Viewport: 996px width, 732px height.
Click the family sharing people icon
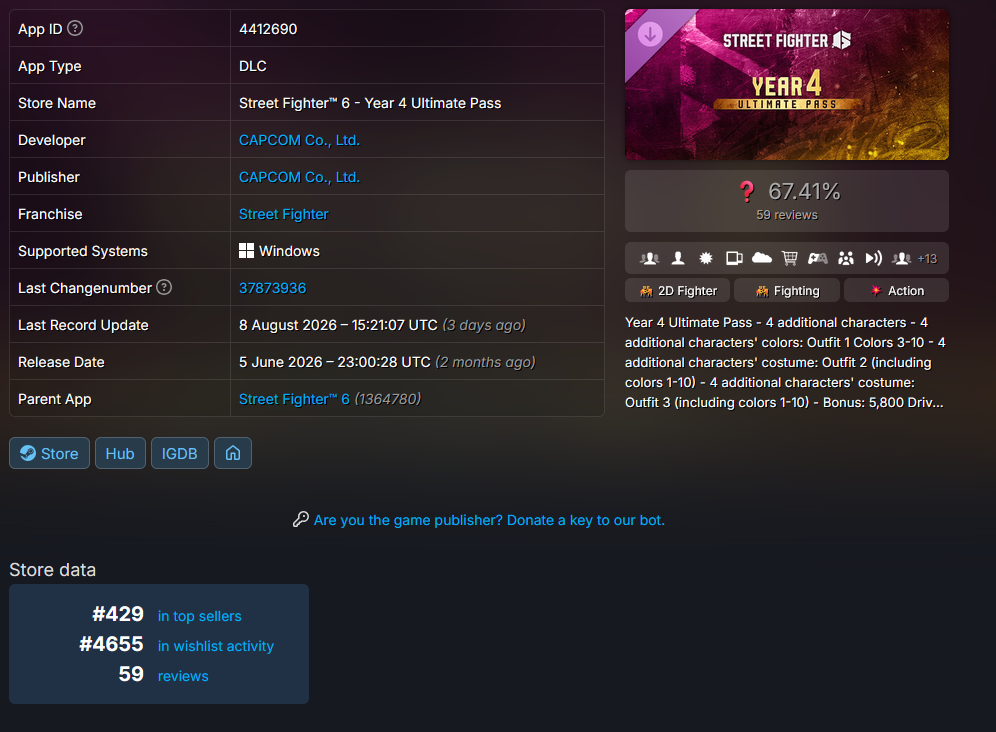(845, 258)
